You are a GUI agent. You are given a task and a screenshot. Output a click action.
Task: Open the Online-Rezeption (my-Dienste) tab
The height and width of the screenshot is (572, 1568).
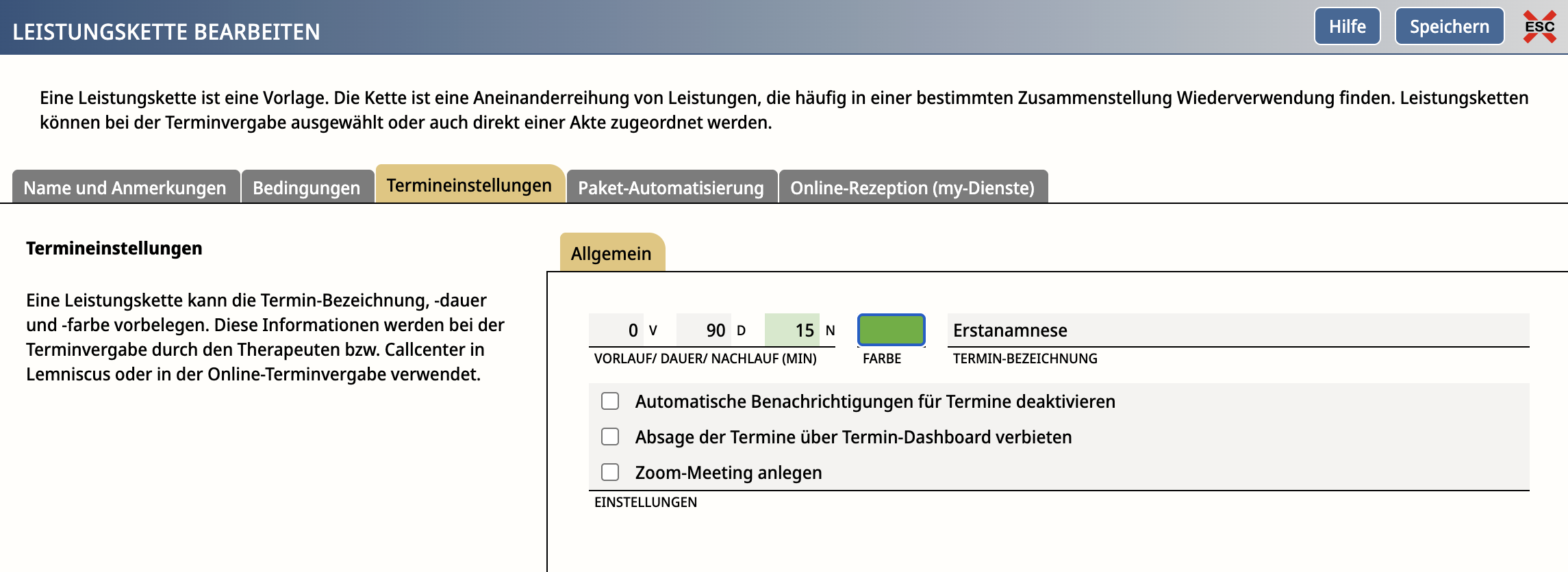[912, 187]
